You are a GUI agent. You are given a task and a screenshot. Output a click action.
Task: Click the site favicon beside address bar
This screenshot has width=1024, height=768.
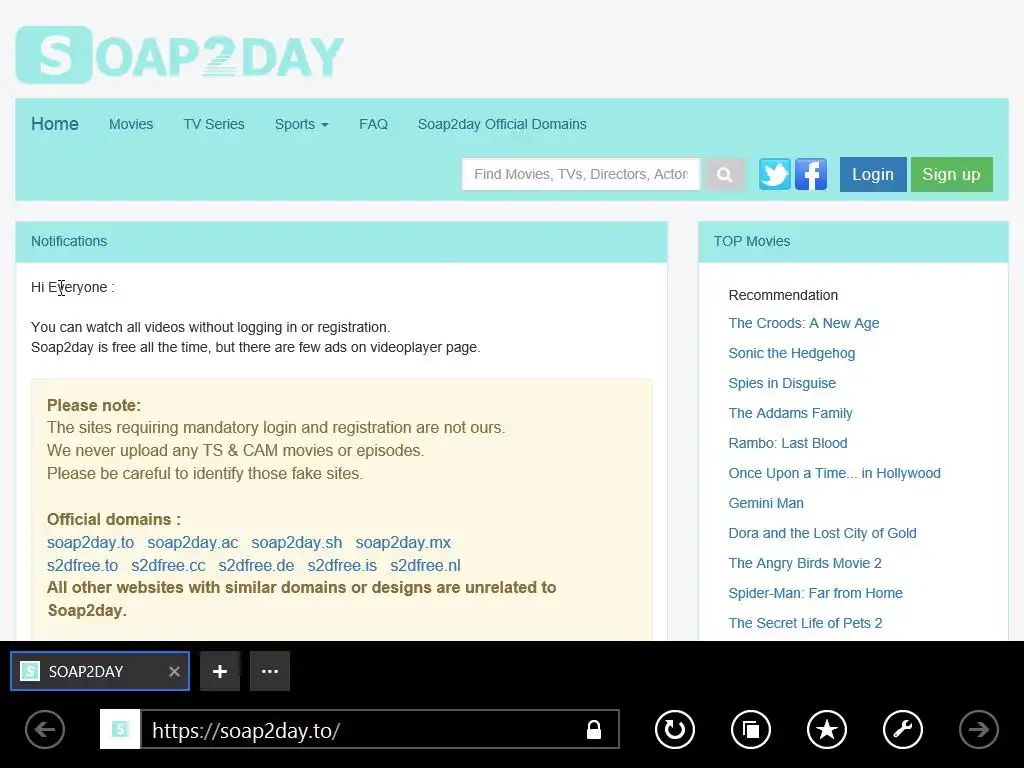(120, 729)
